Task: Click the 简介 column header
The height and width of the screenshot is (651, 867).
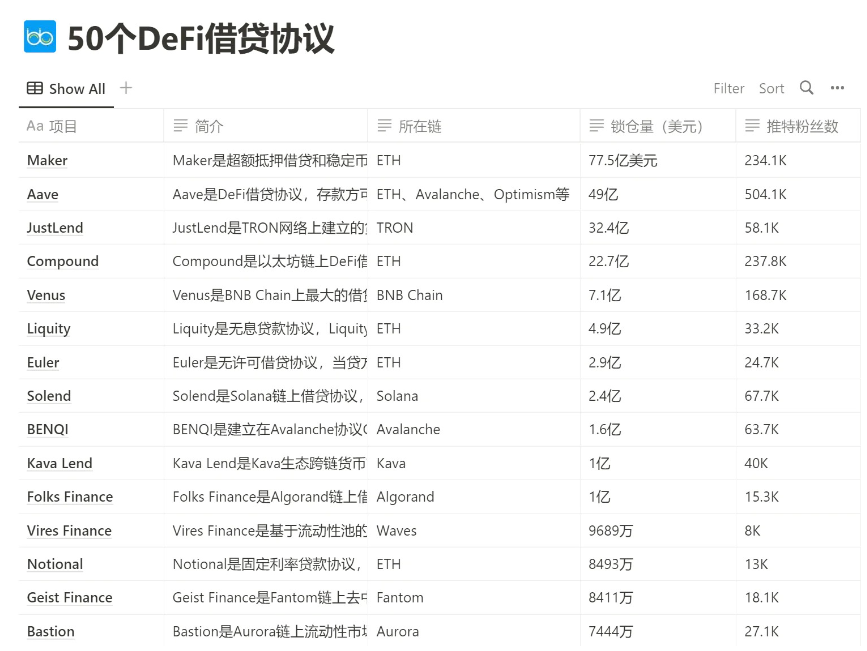Action: point(265,126)
